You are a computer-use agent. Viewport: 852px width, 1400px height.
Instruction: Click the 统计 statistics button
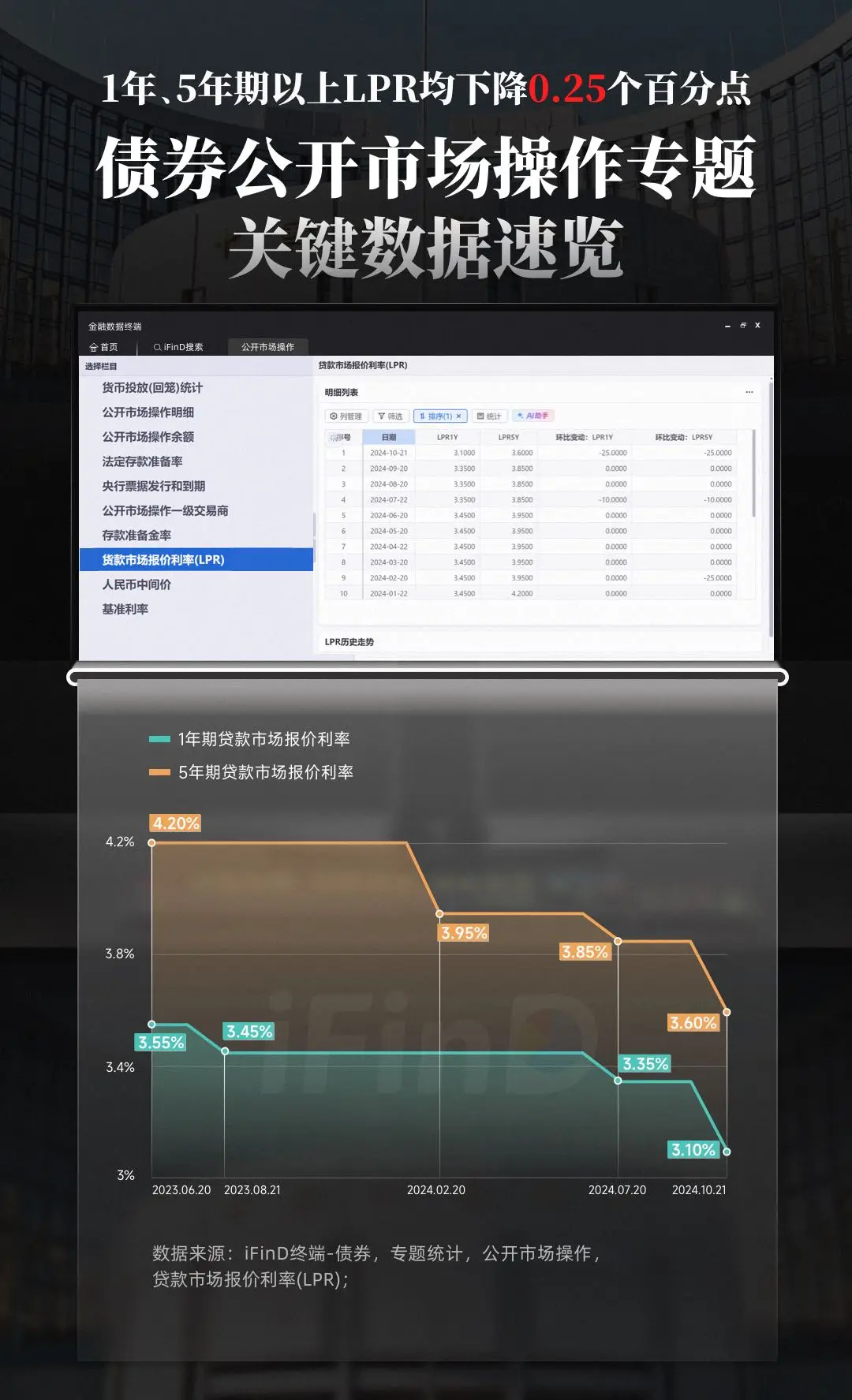[489, 416]
